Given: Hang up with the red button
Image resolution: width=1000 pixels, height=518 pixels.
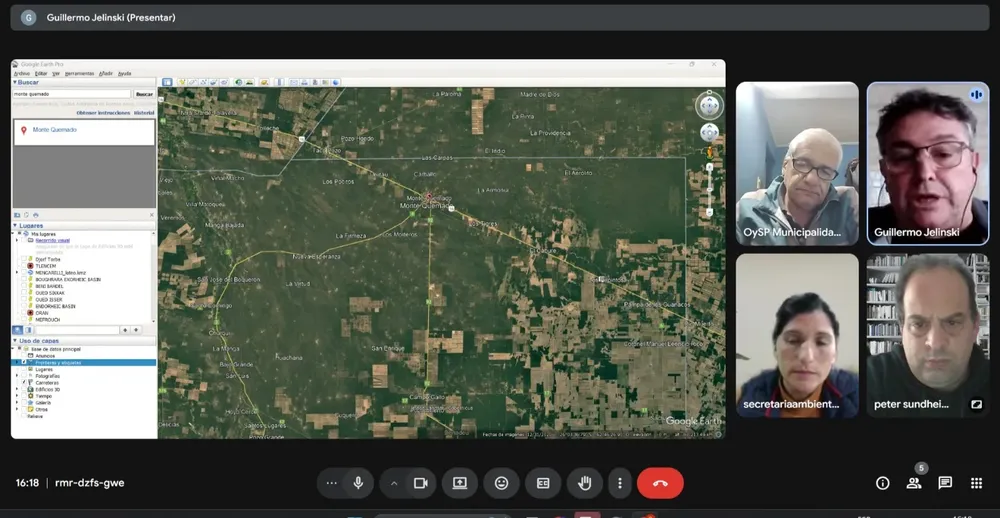Looking at the screenshot, I should tap(660, 483).
